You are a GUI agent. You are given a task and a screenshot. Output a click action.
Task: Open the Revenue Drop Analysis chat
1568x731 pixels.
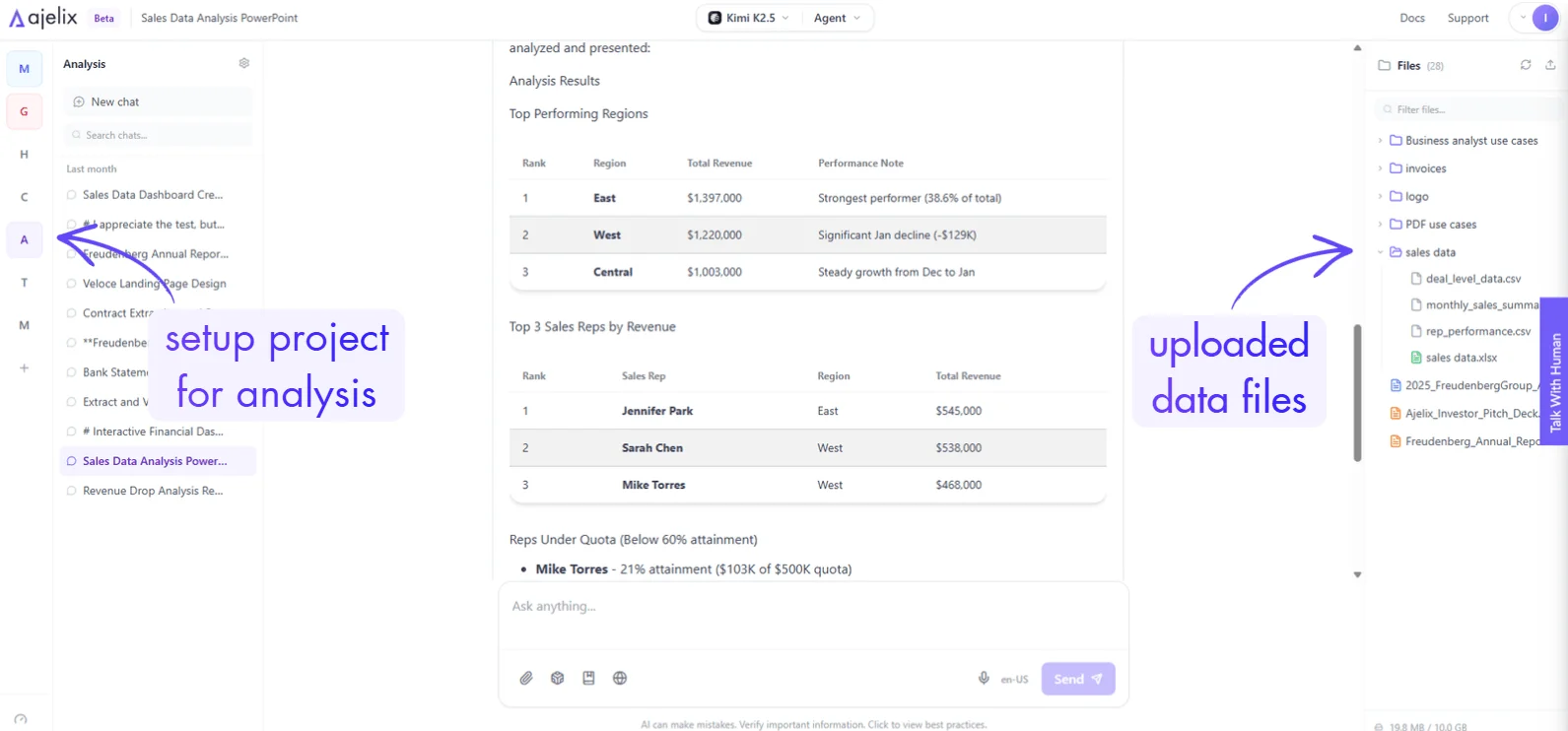point(152,491)
